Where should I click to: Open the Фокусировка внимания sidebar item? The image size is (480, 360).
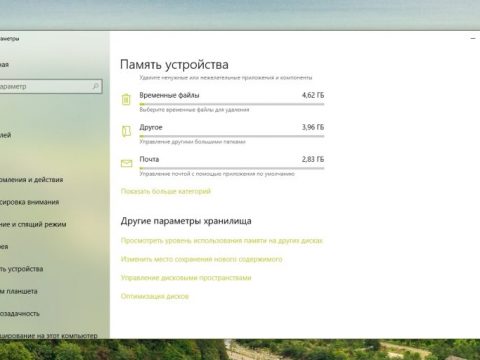29,202
